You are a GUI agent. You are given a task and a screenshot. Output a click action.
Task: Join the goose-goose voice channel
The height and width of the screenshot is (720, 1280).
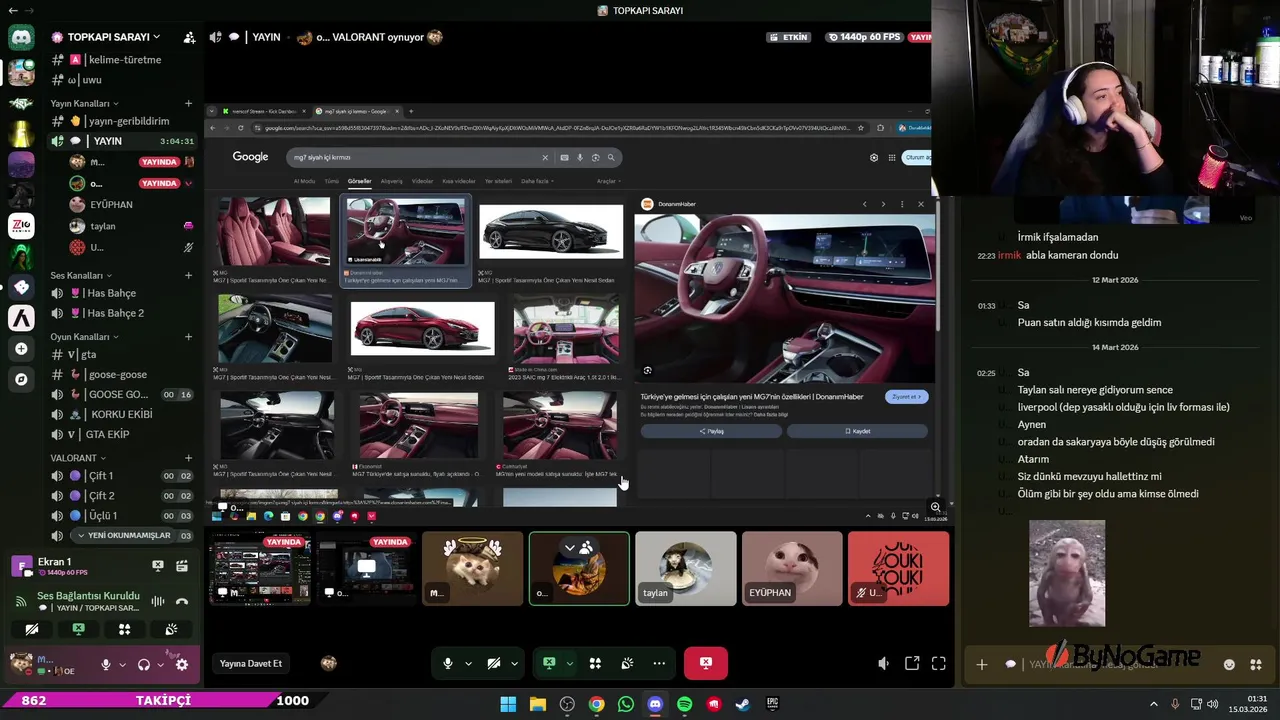tap(123, 374)
